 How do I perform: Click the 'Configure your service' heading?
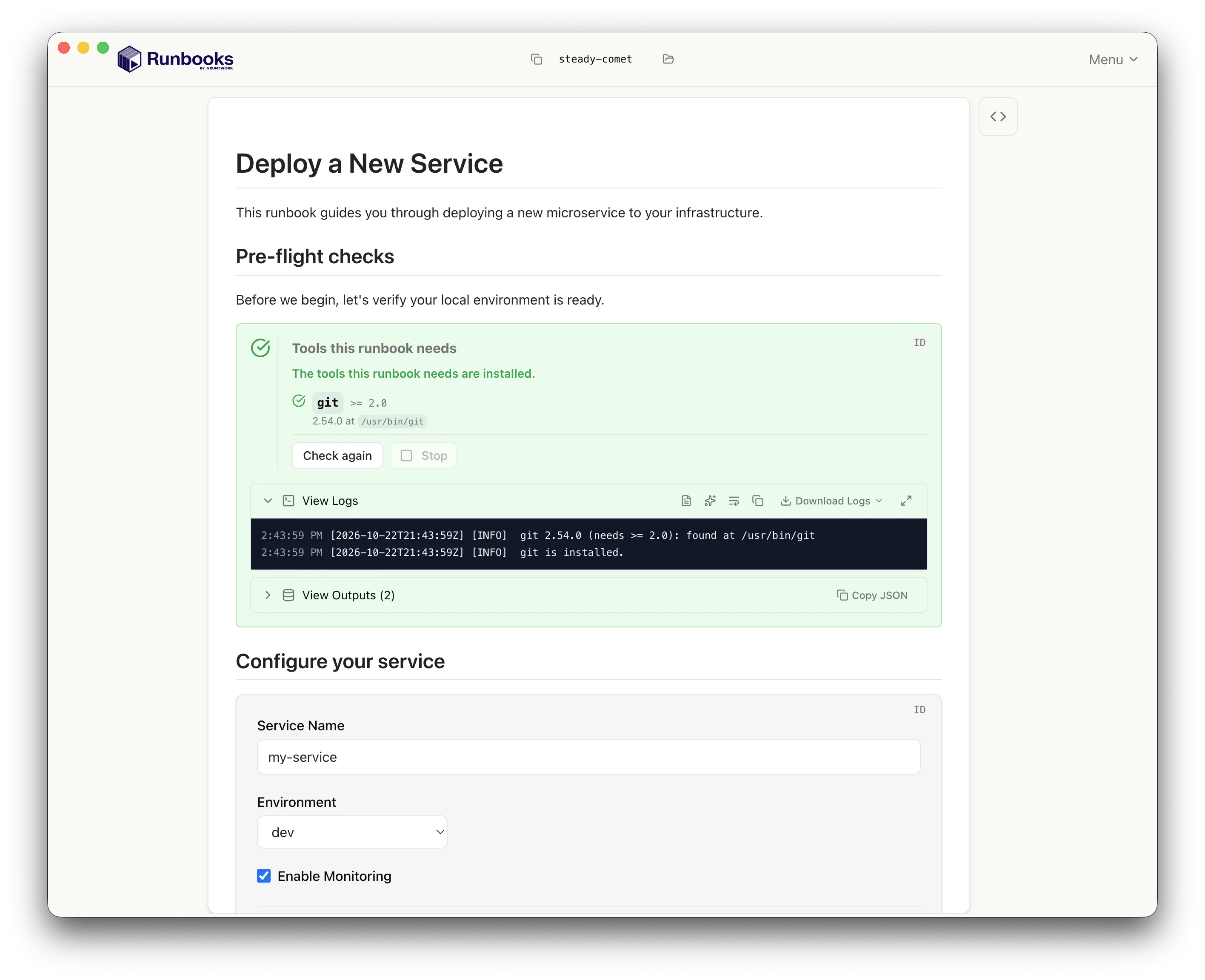[x=340, y=661]
